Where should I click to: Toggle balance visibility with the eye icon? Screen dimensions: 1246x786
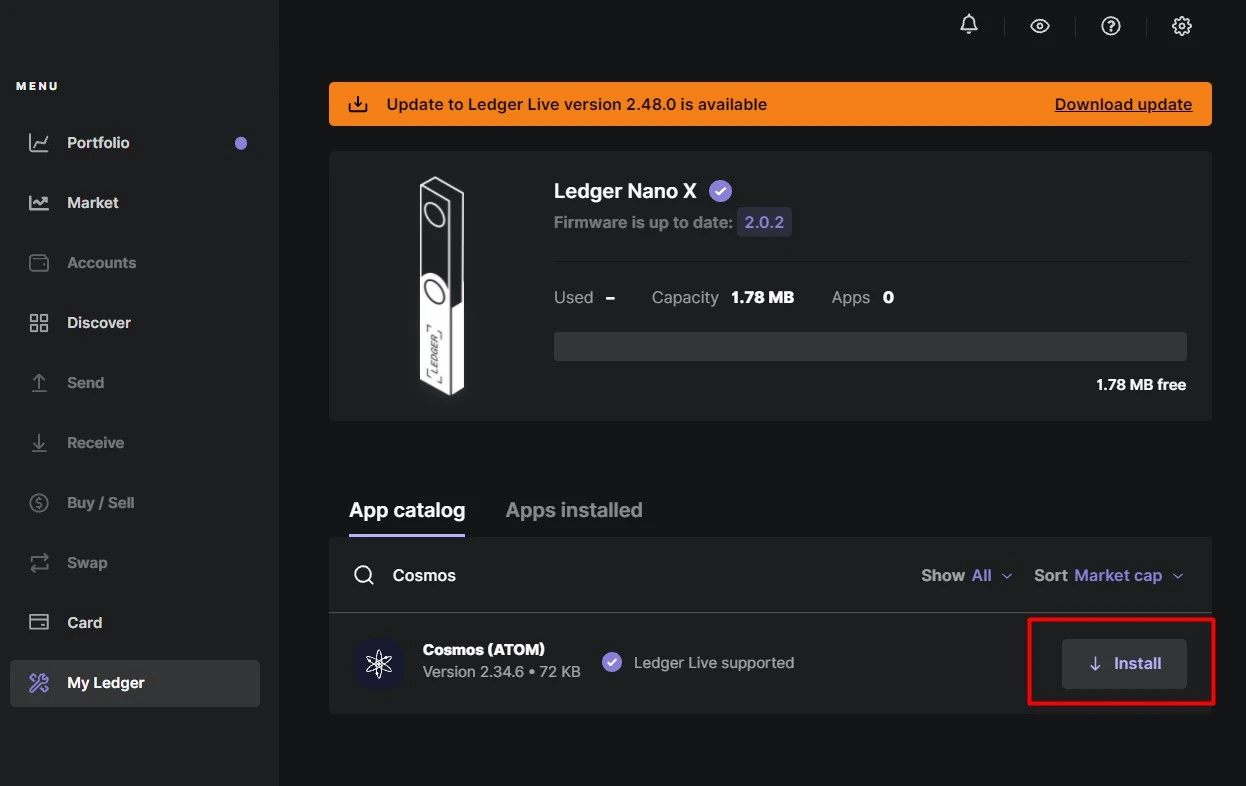[1040, 26]
